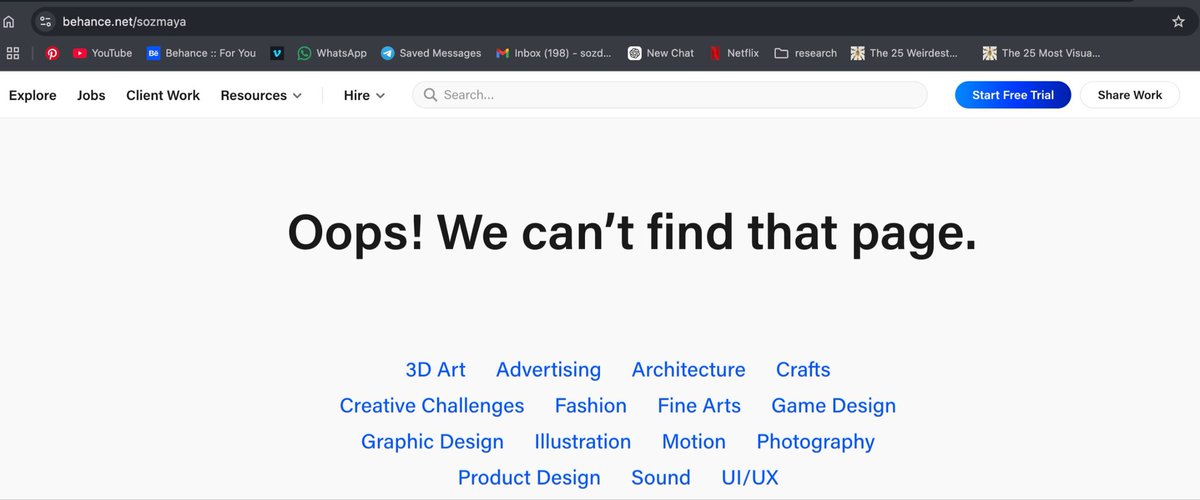Open the Client Work nav item
Viewport: 1200px width, 500px height.
point(163,95)
